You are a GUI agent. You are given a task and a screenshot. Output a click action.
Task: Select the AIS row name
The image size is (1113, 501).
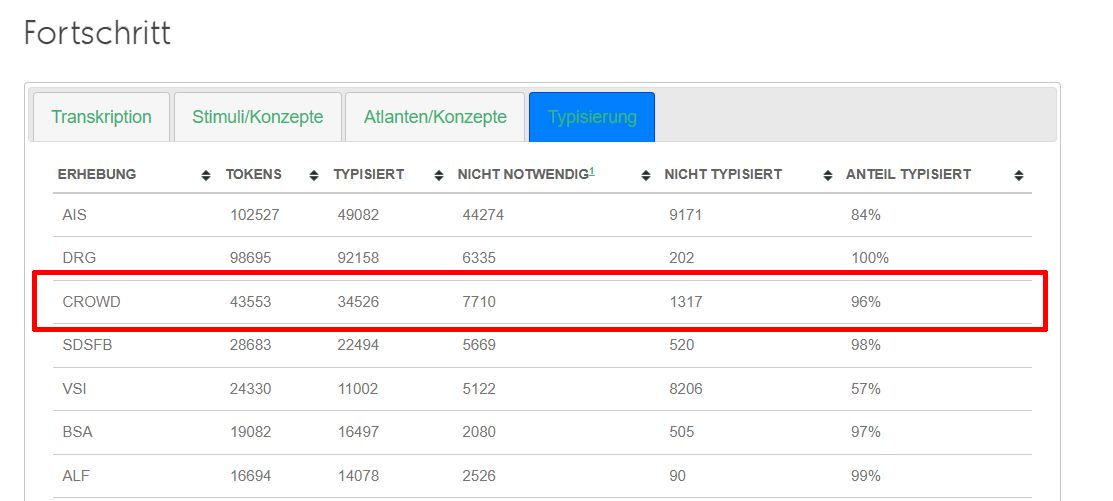pos(74,215)
